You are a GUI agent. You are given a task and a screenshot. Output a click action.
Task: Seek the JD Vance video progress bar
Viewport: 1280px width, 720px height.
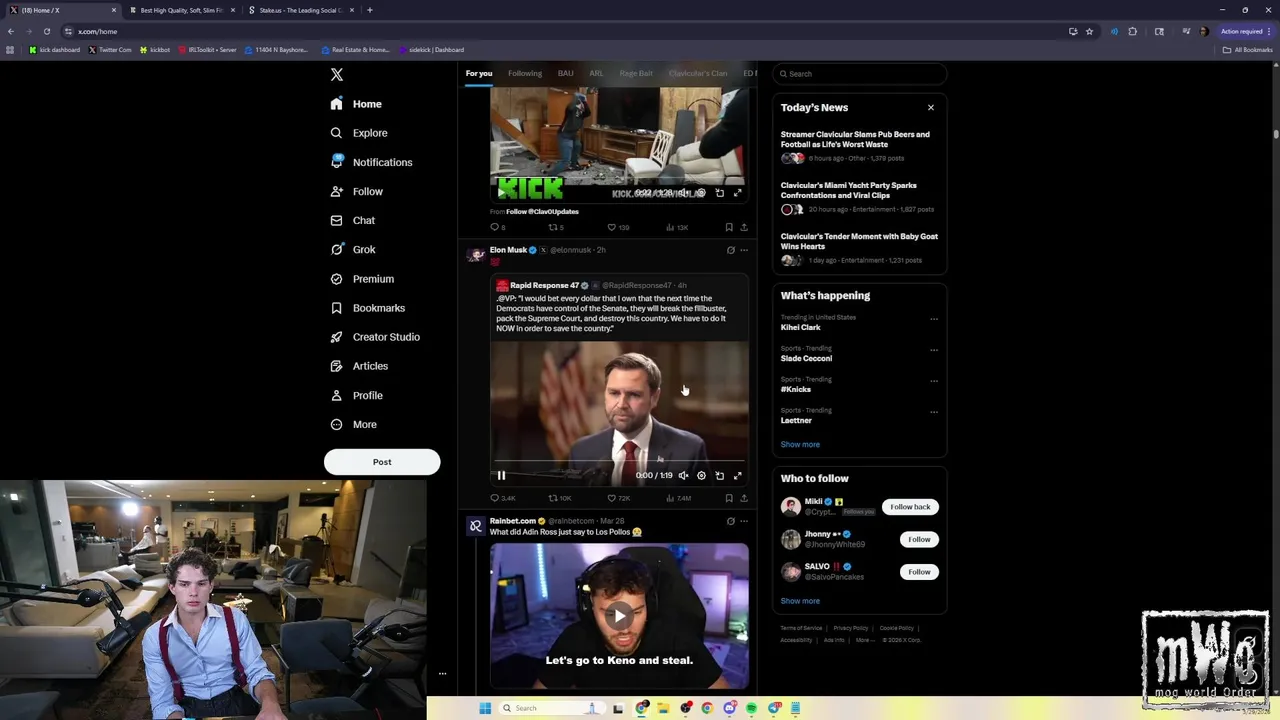pos(619,461)
